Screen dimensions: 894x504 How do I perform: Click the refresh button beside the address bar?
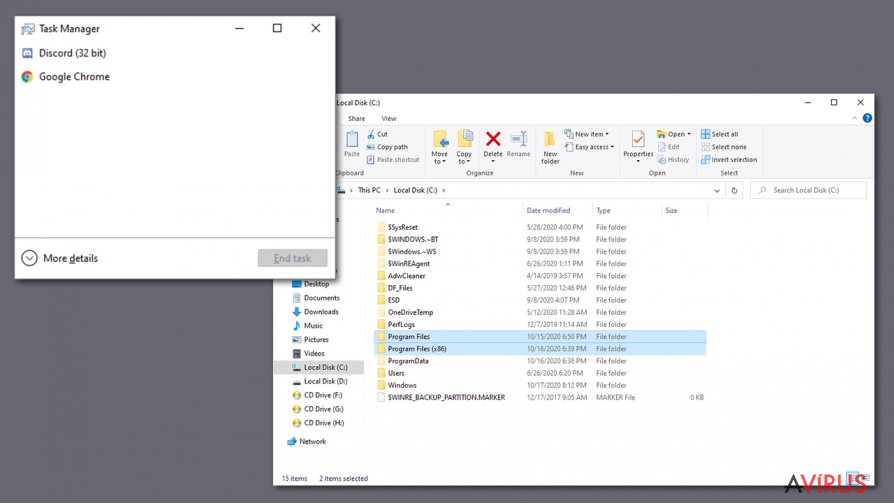pos(735,190)
